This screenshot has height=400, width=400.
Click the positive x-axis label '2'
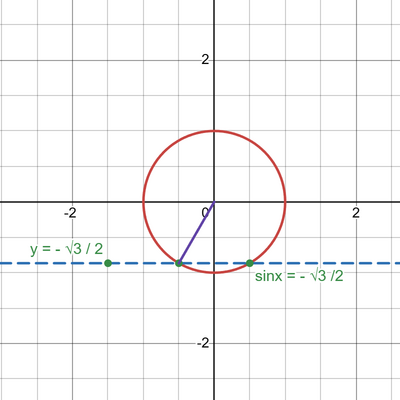tap(356, 213)
